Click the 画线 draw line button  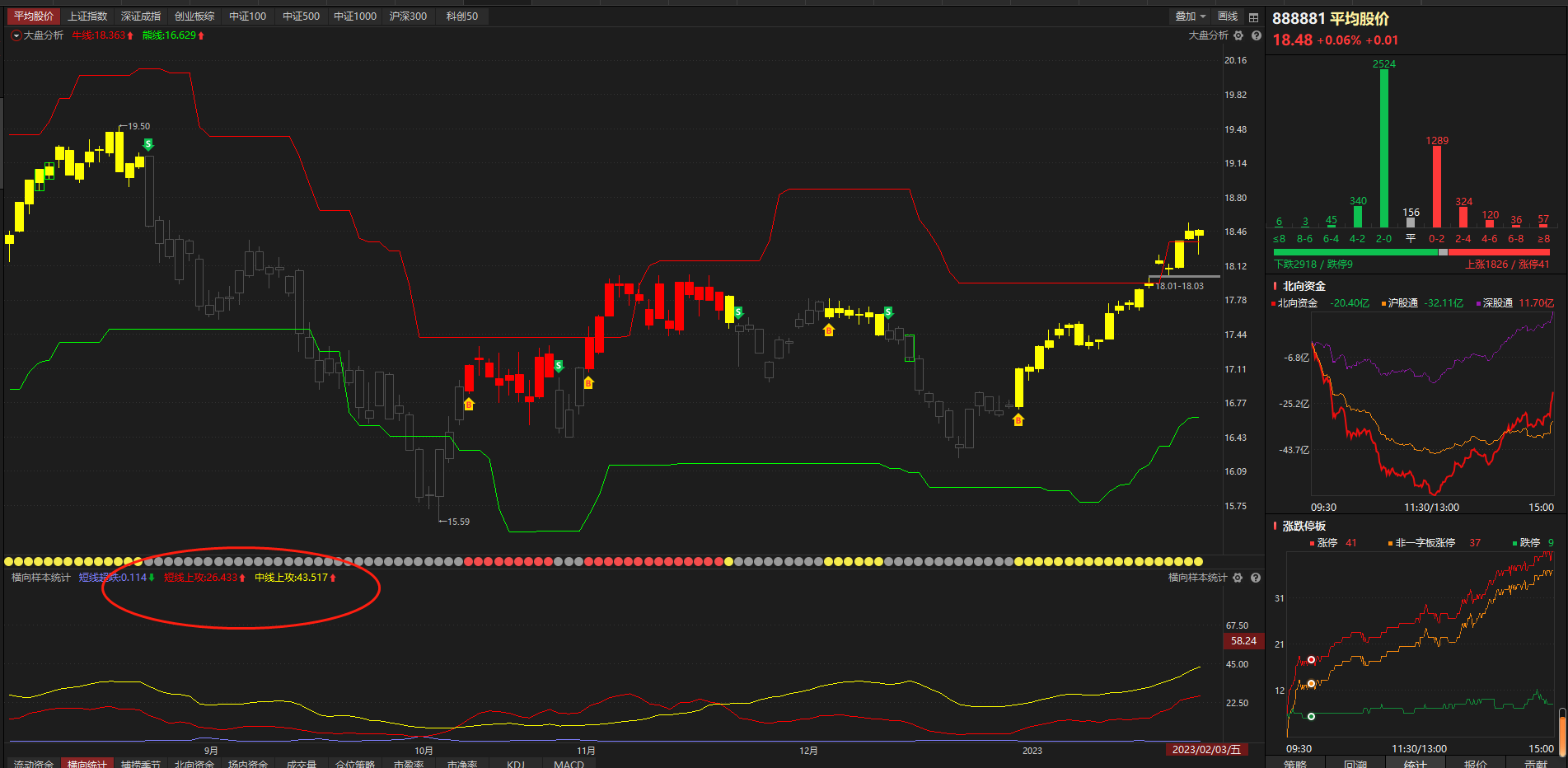1228,16
